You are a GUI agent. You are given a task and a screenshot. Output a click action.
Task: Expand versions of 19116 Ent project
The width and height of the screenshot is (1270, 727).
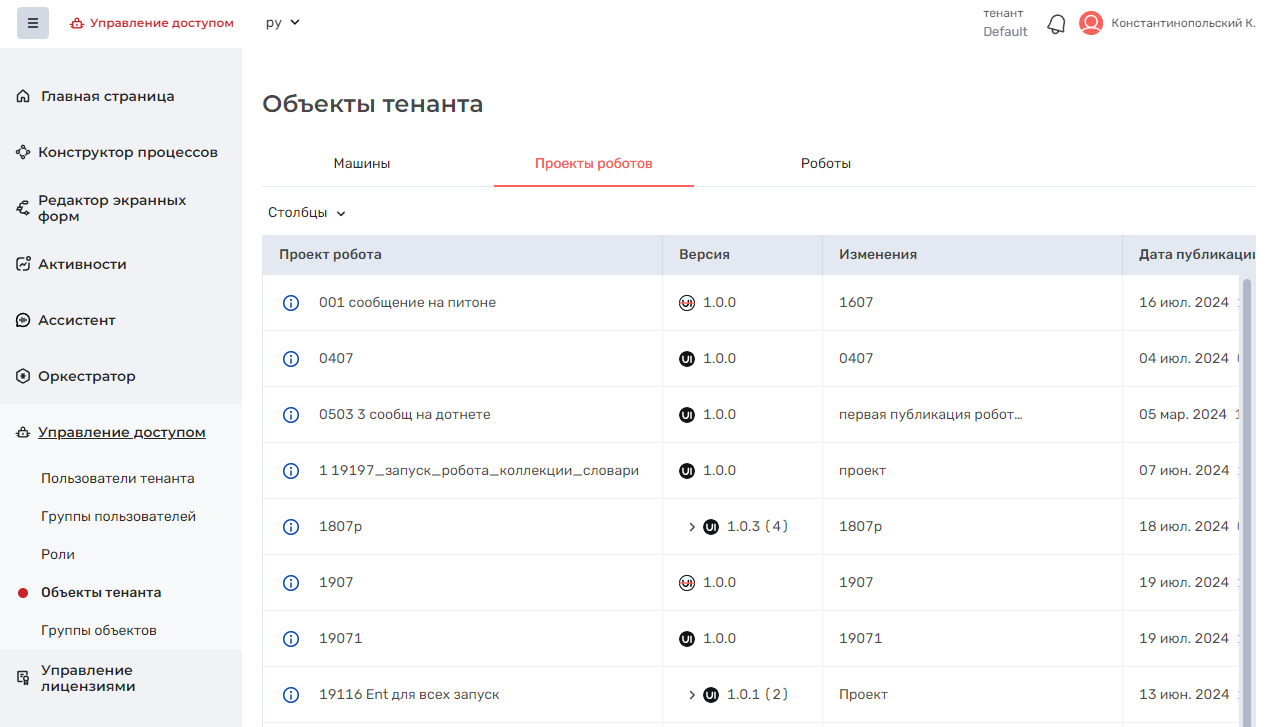point(692,695)
